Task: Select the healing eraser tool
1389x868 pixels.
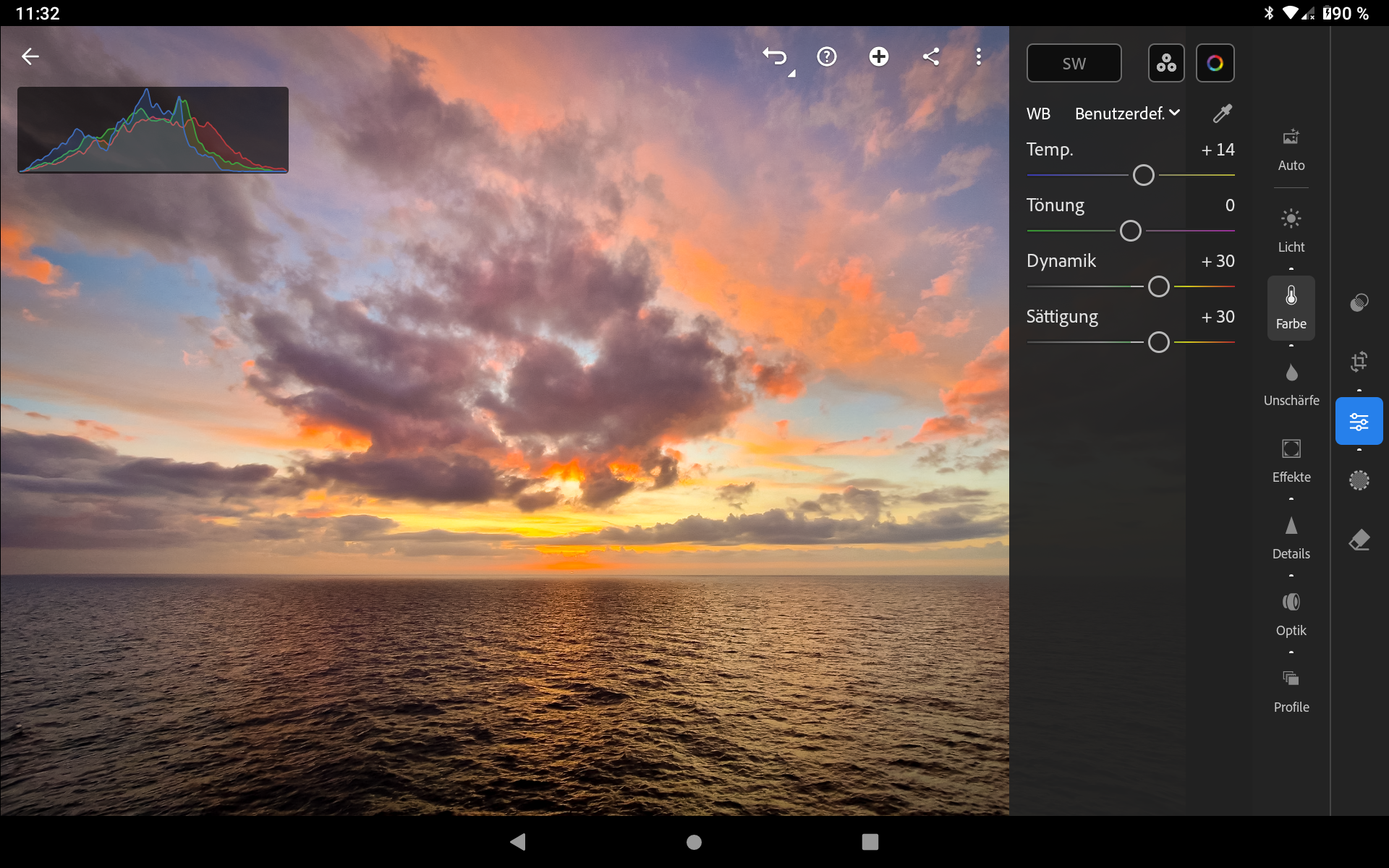Action: click(1359, 540)
